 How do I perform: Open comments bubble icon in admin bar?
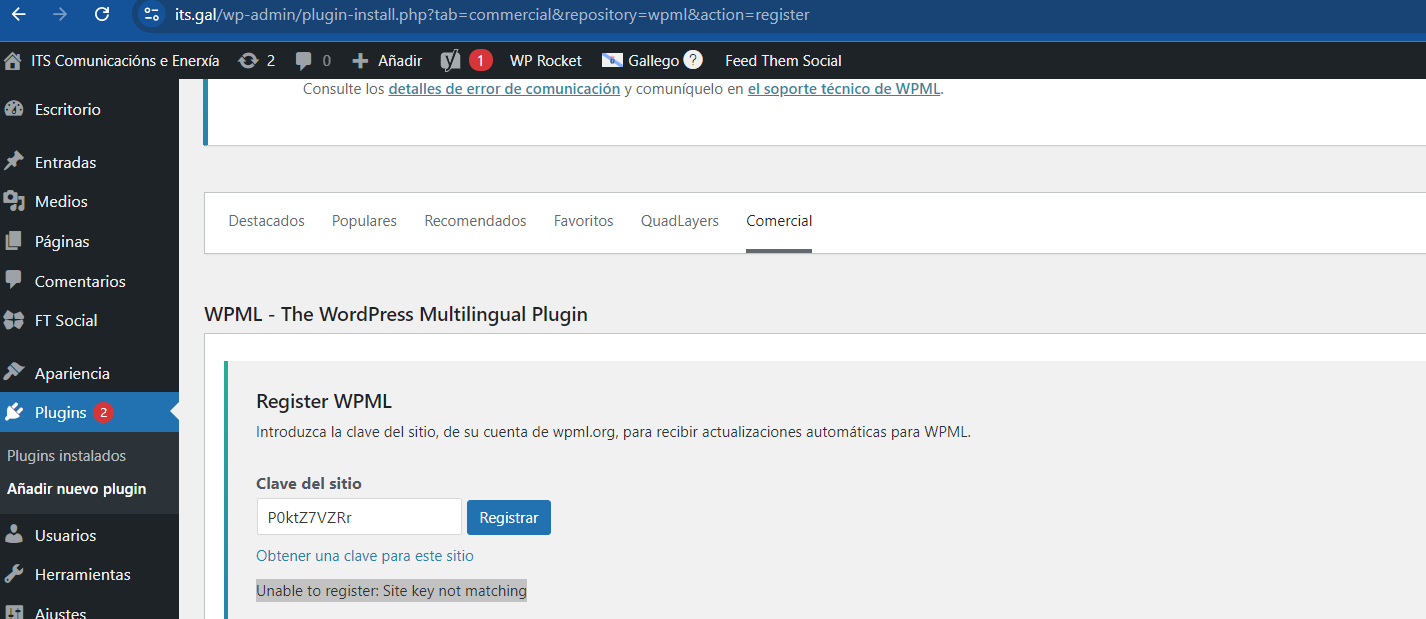pyautogui.click(x=304, y=60)
